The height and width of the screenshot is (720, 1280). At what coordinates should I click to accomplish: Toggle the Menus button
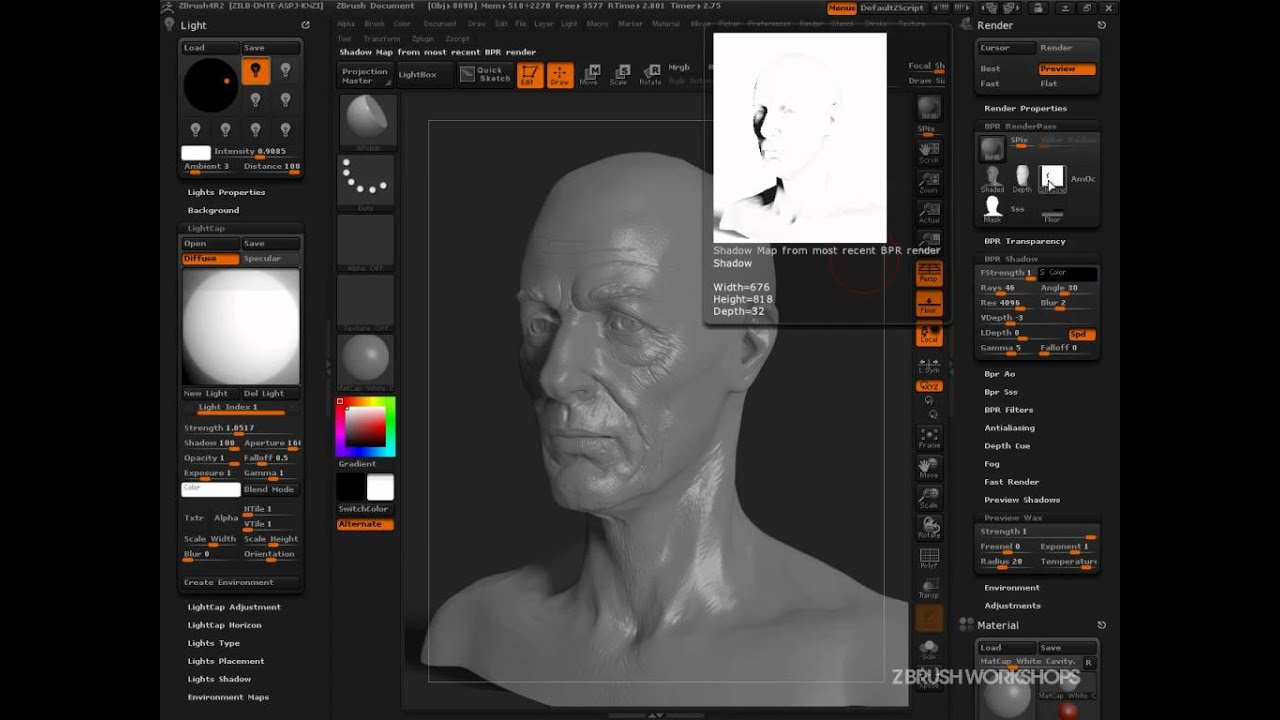click(841, 8)
